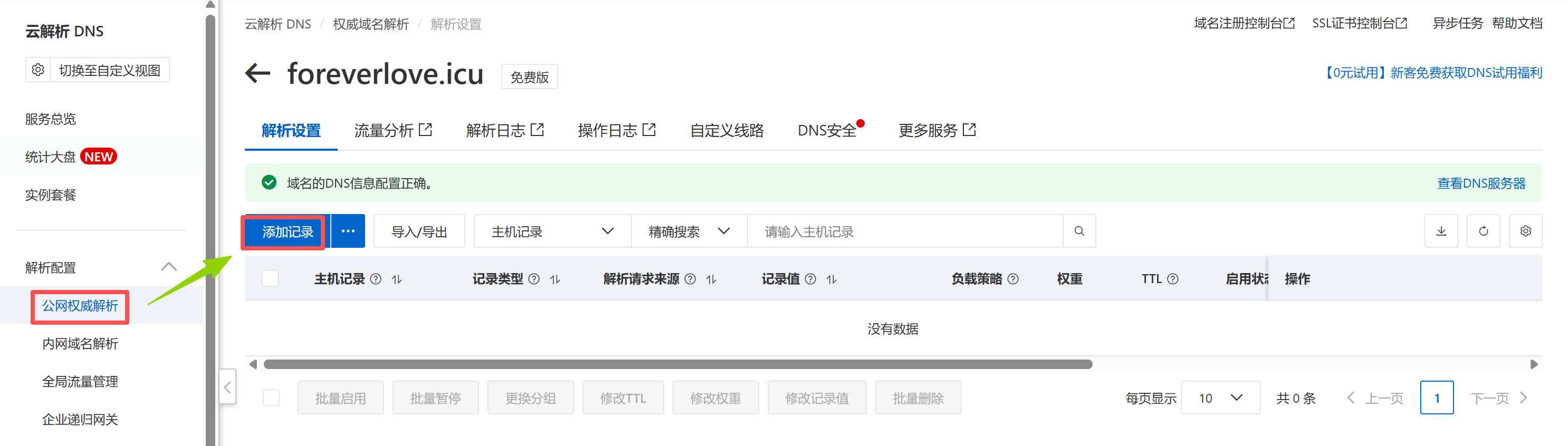Sort by 记录类型 column
The height and width of the screenshot is (446, 1568).
pyautogui.click(x=555, y=279)
